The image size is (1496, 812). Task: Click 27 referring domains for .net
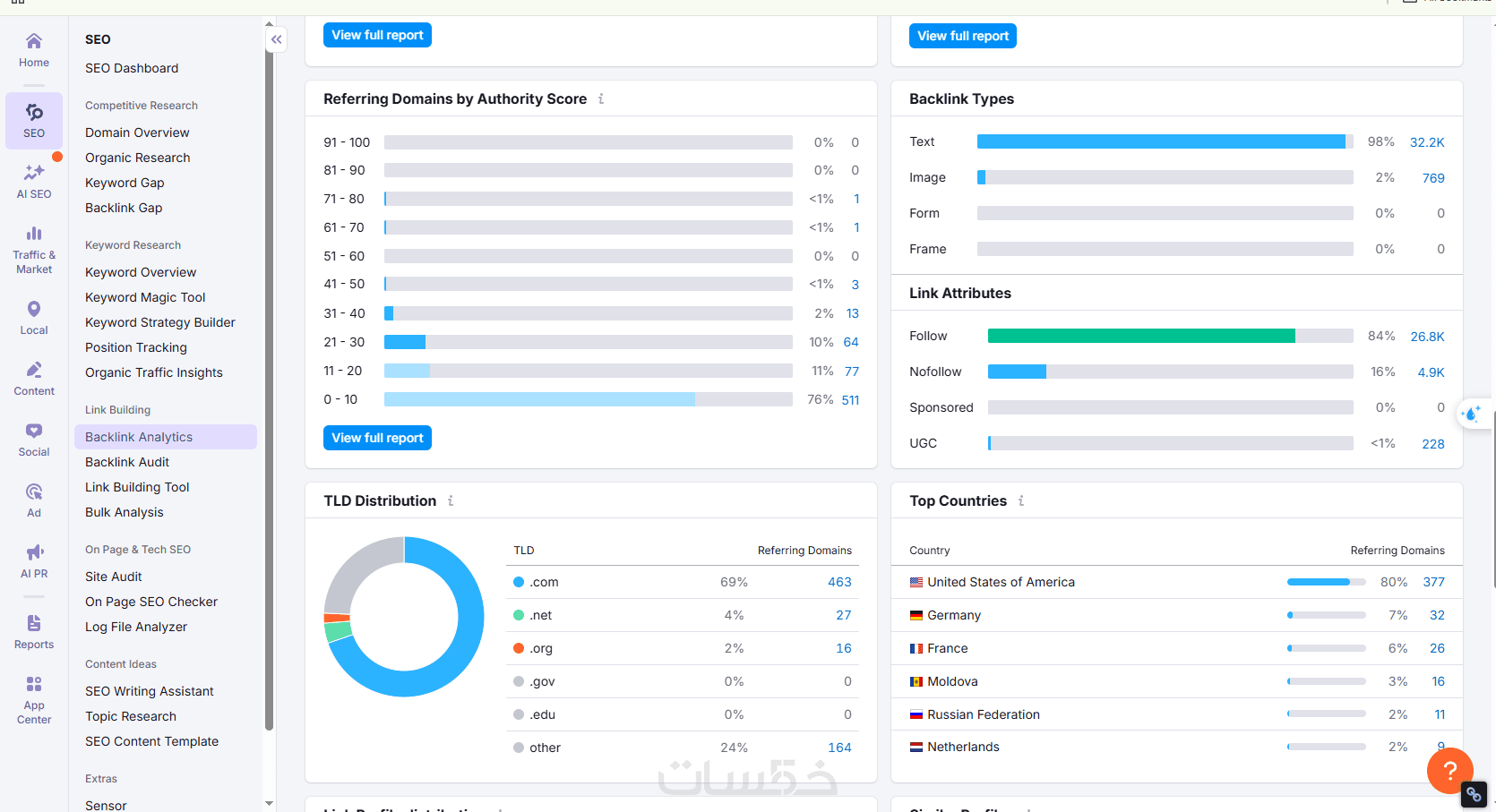[x=844, y=615]
